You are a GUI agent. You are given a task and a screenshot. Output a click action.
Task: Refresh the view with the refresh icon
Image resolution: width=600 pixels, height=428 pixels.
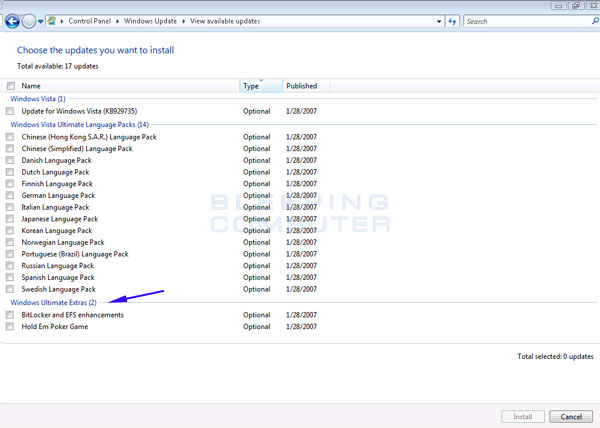tap(452, 21)
